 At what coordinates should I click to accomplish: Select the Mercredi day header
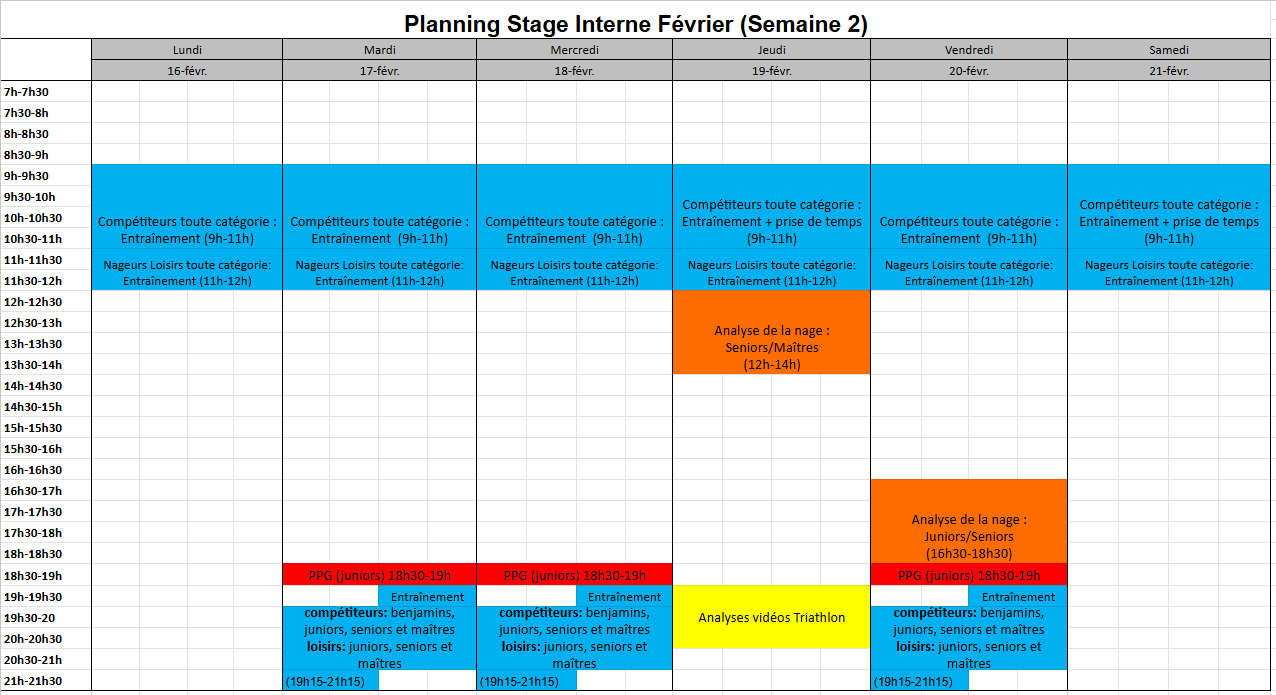point(574,50)
